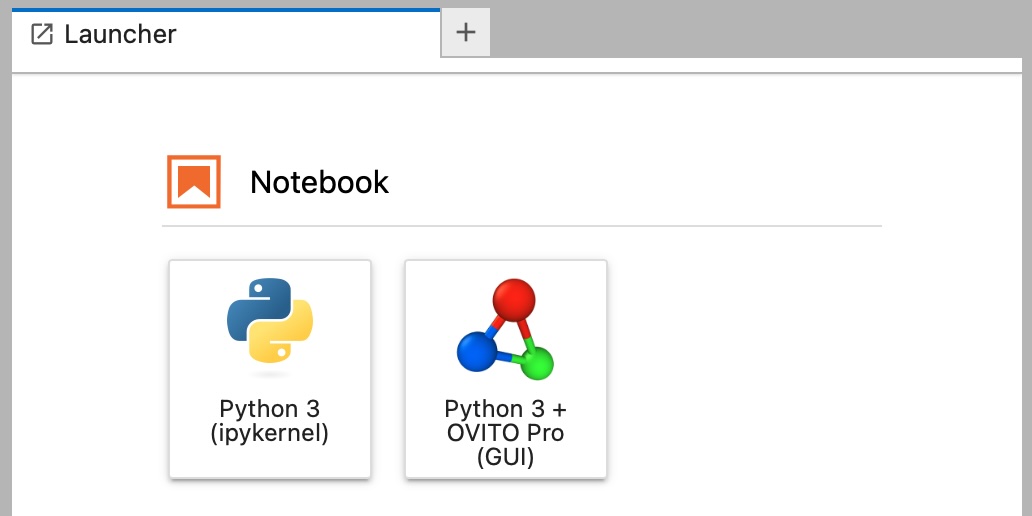Click the divider line below the Notebook heading

click(x=521, y=226)
